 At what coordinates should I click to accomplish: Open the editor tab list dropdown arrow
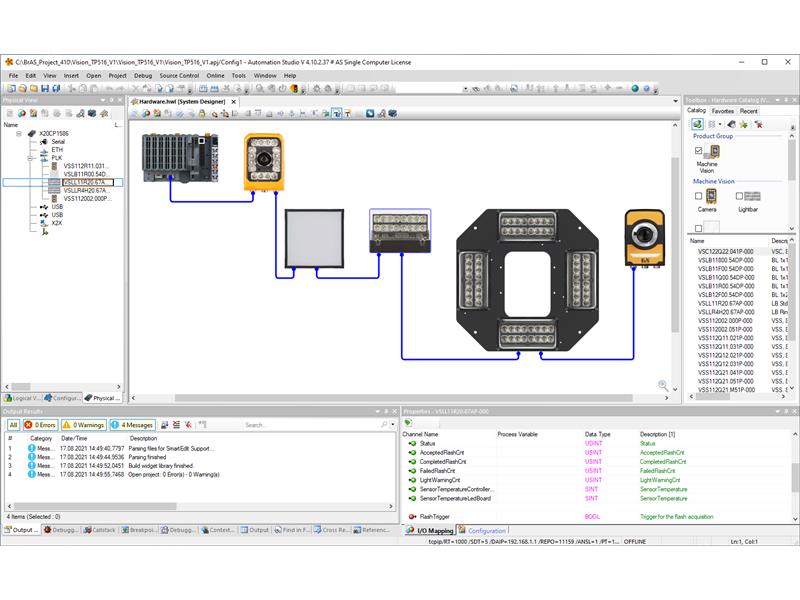[676, 102]
